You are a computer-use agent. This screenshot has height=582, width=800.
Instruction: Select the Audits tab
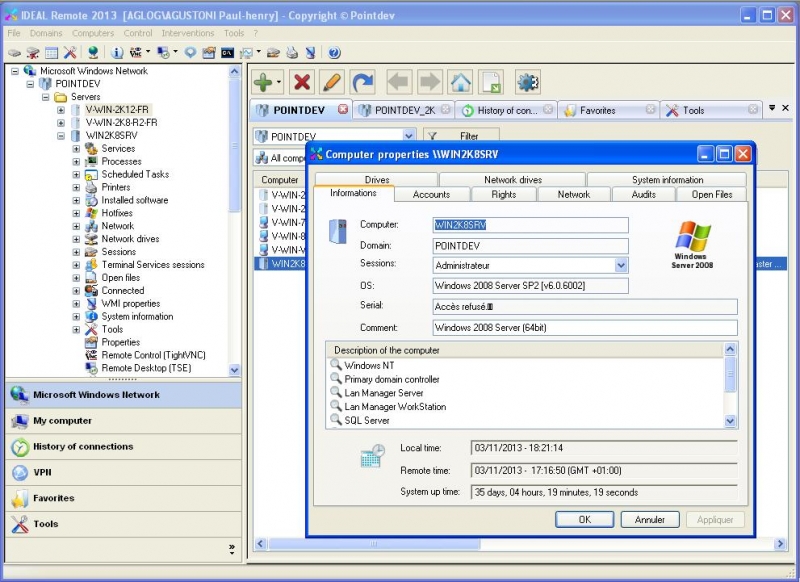[643, 194]
